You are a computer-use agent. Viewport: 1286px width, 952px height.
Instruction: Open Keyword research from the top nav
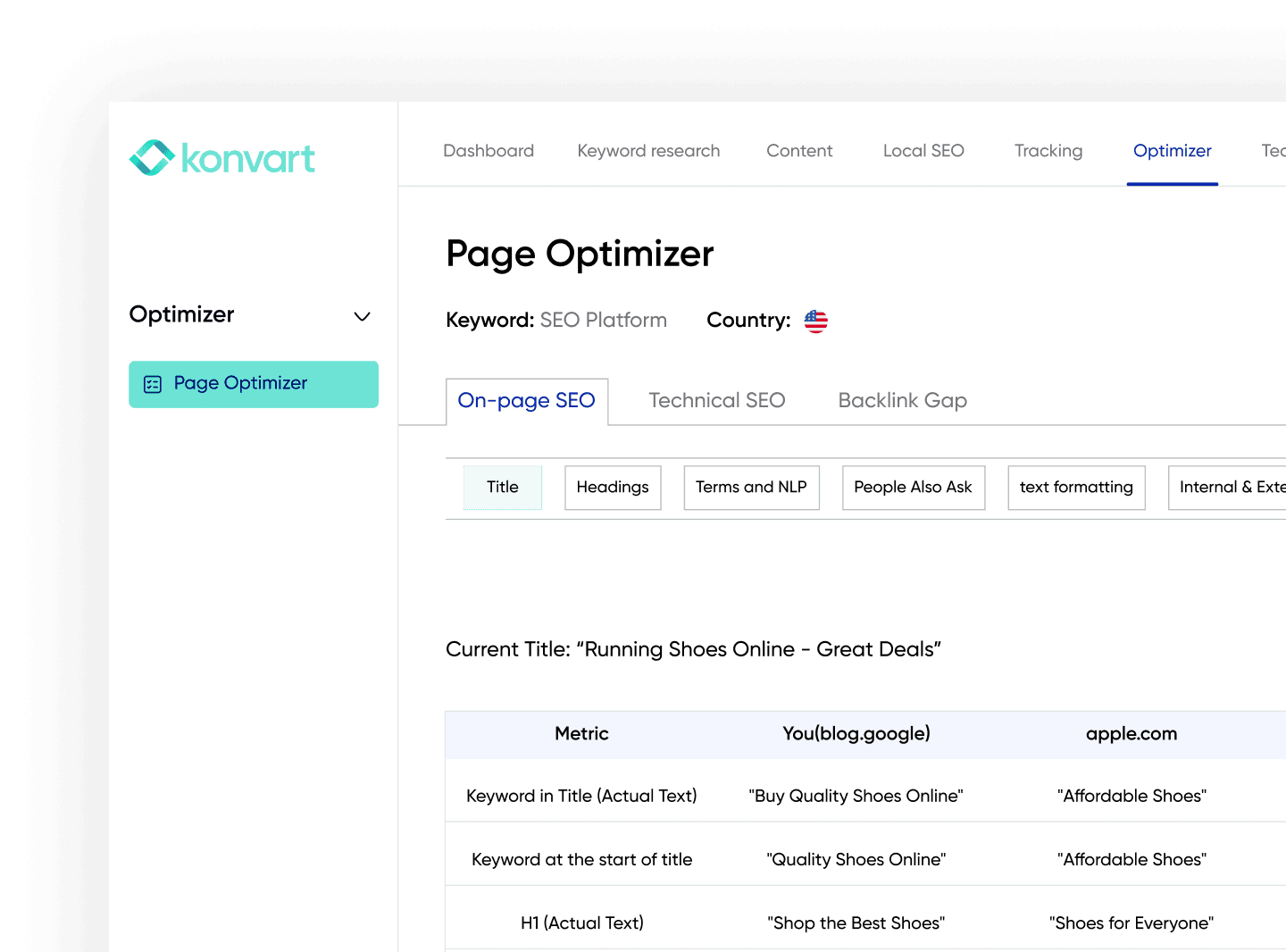(648, 150)
